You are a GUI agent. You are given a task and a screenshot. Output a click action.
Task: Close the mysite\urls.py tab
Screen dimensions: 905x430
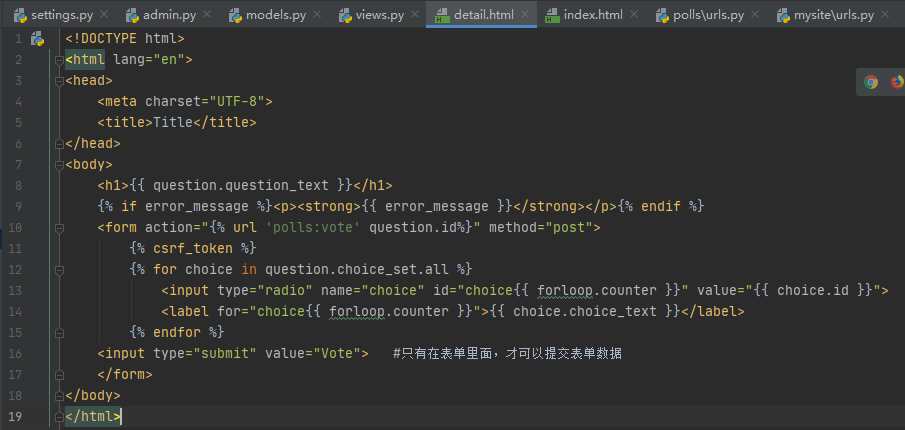(x=885, y=15)
